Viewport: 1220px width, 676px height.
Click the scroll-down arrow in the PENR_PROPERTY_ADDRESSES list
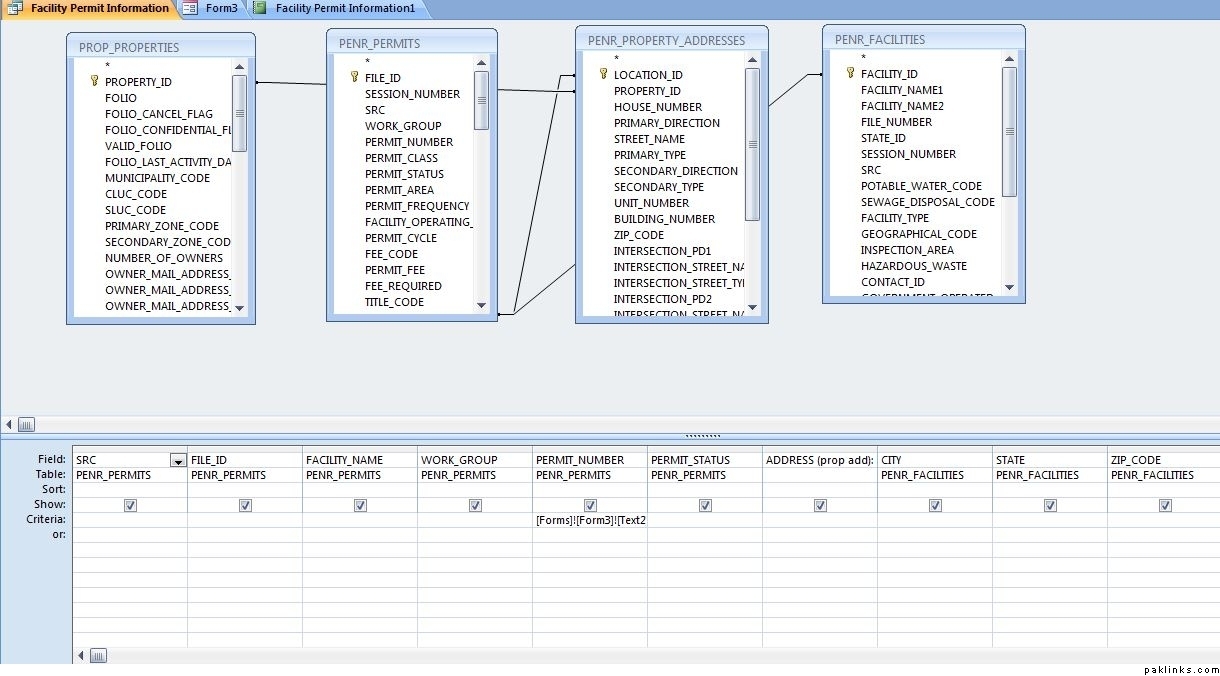[x=753, y=307]
